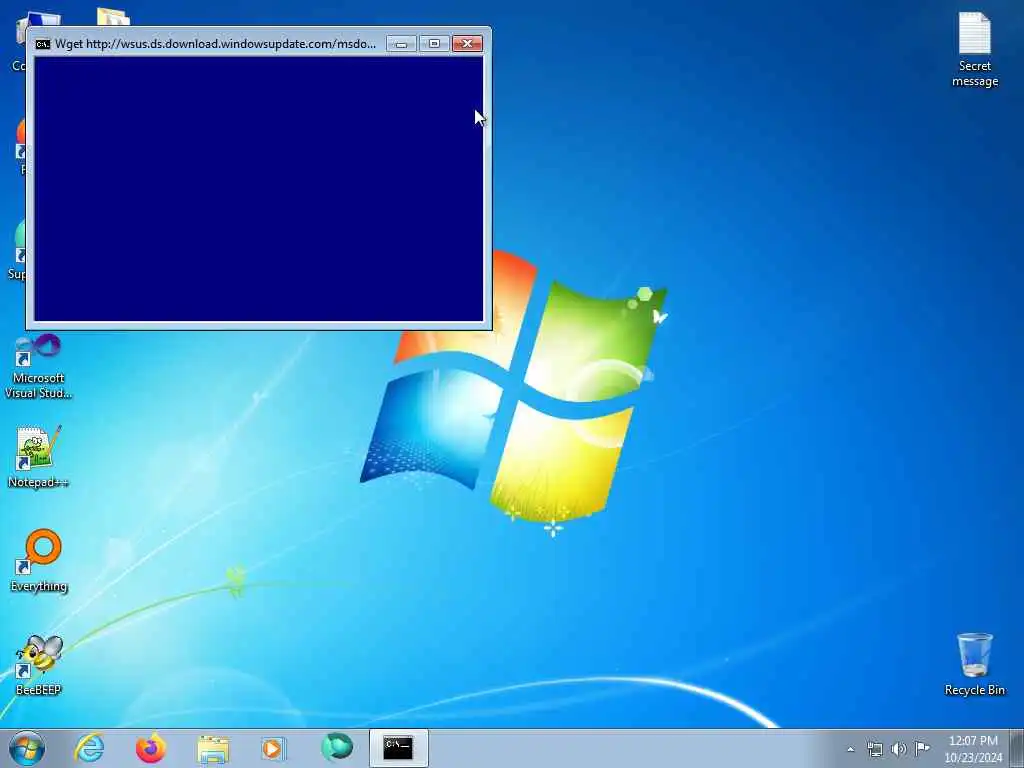Launch Everything search desktop shortcut
The width and height of the screenshot is (1024, 768).
click(x=39, y=560)
